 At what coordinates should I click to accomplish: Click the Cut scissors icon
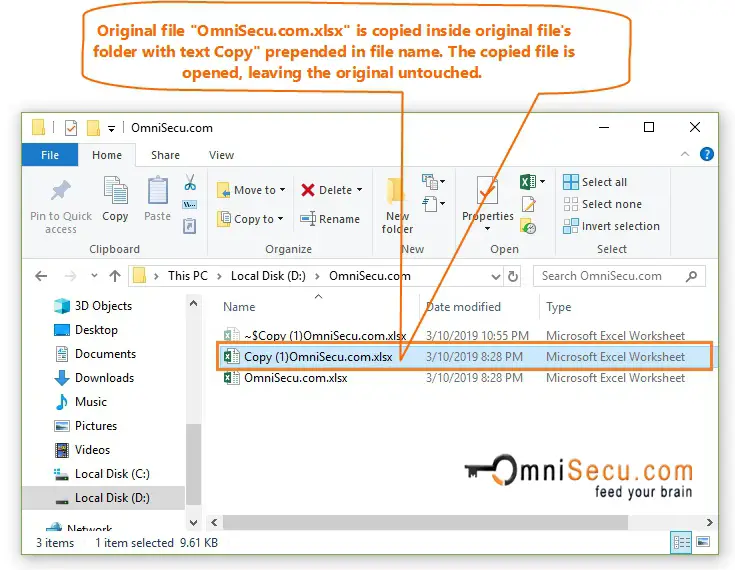[x=190, y=182]
